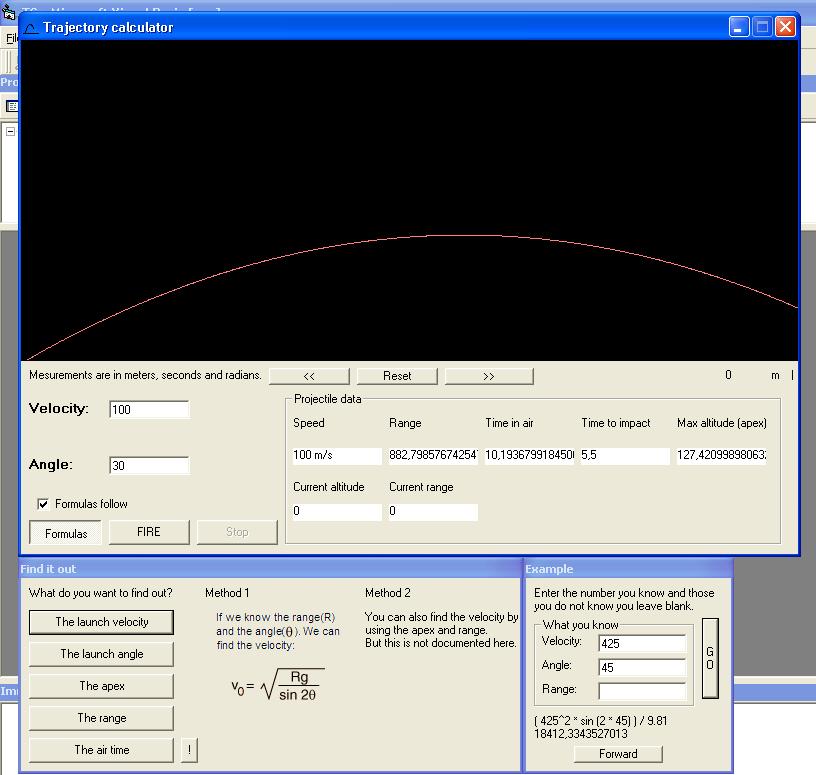Click the FIRE button
The image size is (816, 775).
[149, 532]
